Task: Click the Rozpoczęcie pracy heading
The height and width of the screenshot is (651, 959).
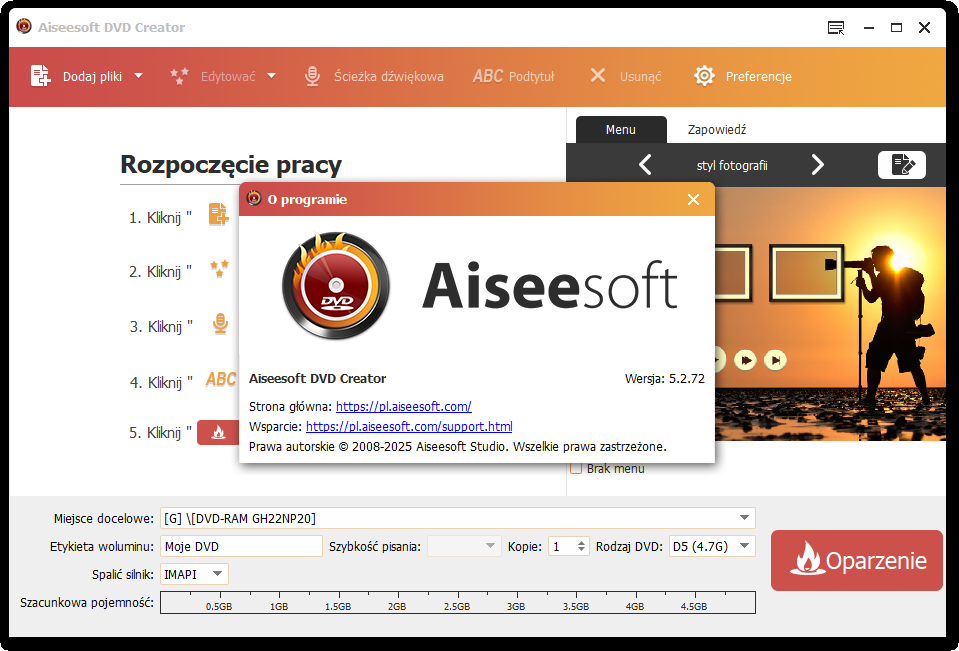Action: pos(231,165)
